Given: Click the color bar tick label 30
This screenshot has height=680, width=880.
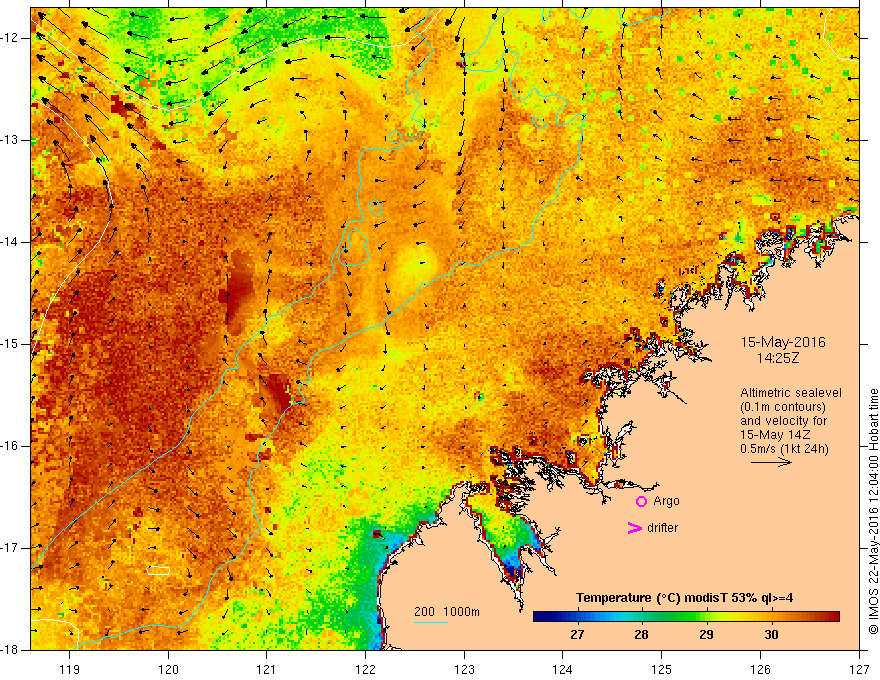Looking at the screenshot, I should tap(772, 635).
